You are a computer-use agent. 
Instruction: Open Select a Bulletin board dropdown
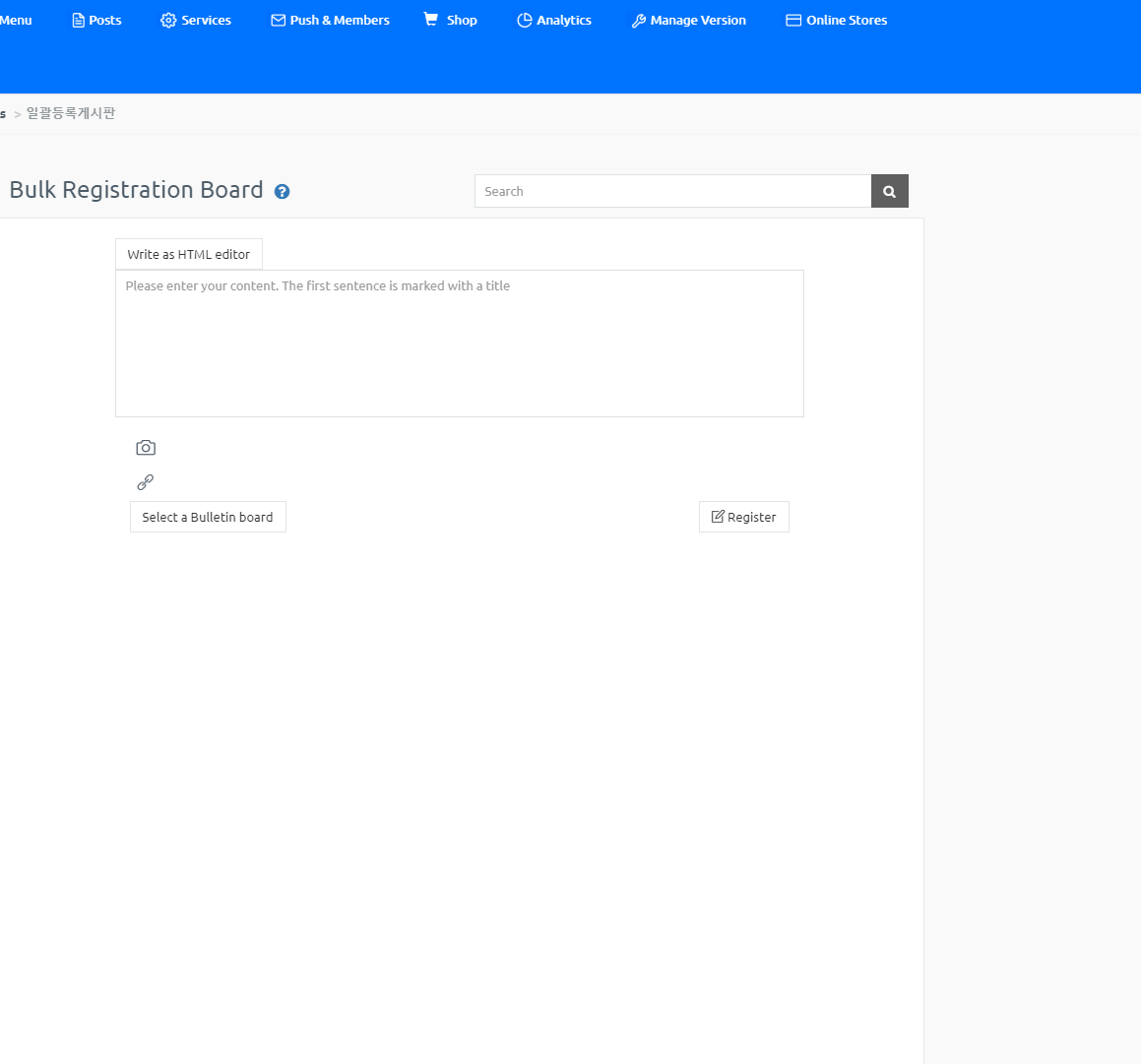coord(208,517)
